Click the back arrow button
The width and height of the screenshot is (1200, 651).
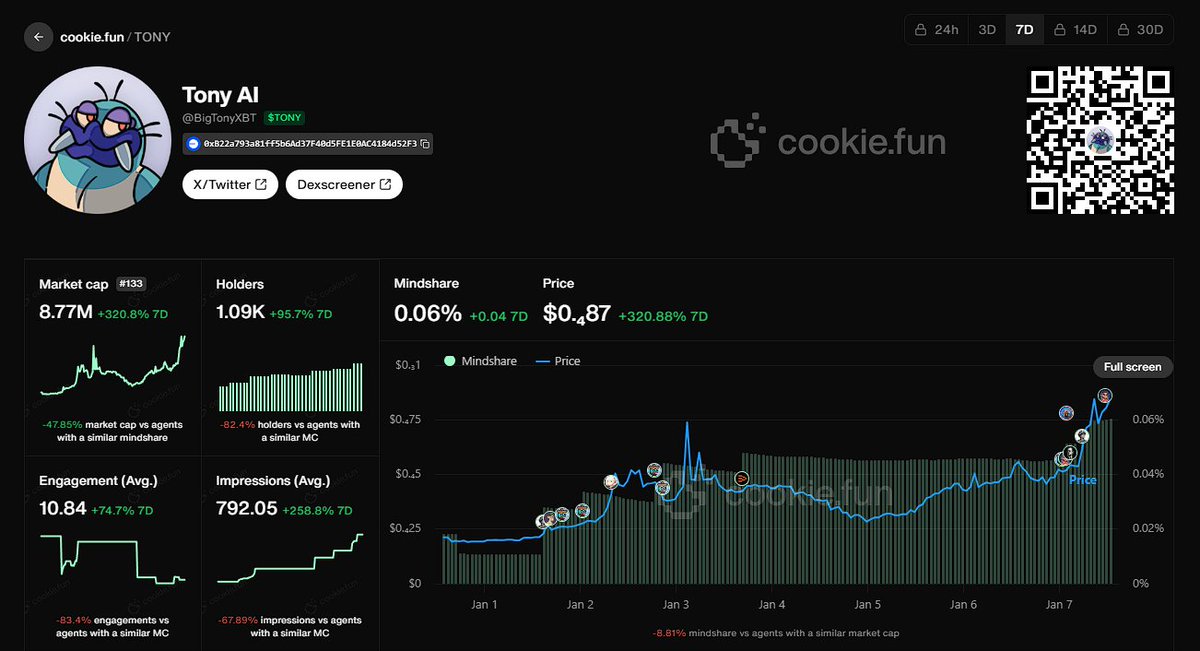click(x=38, y=37)
